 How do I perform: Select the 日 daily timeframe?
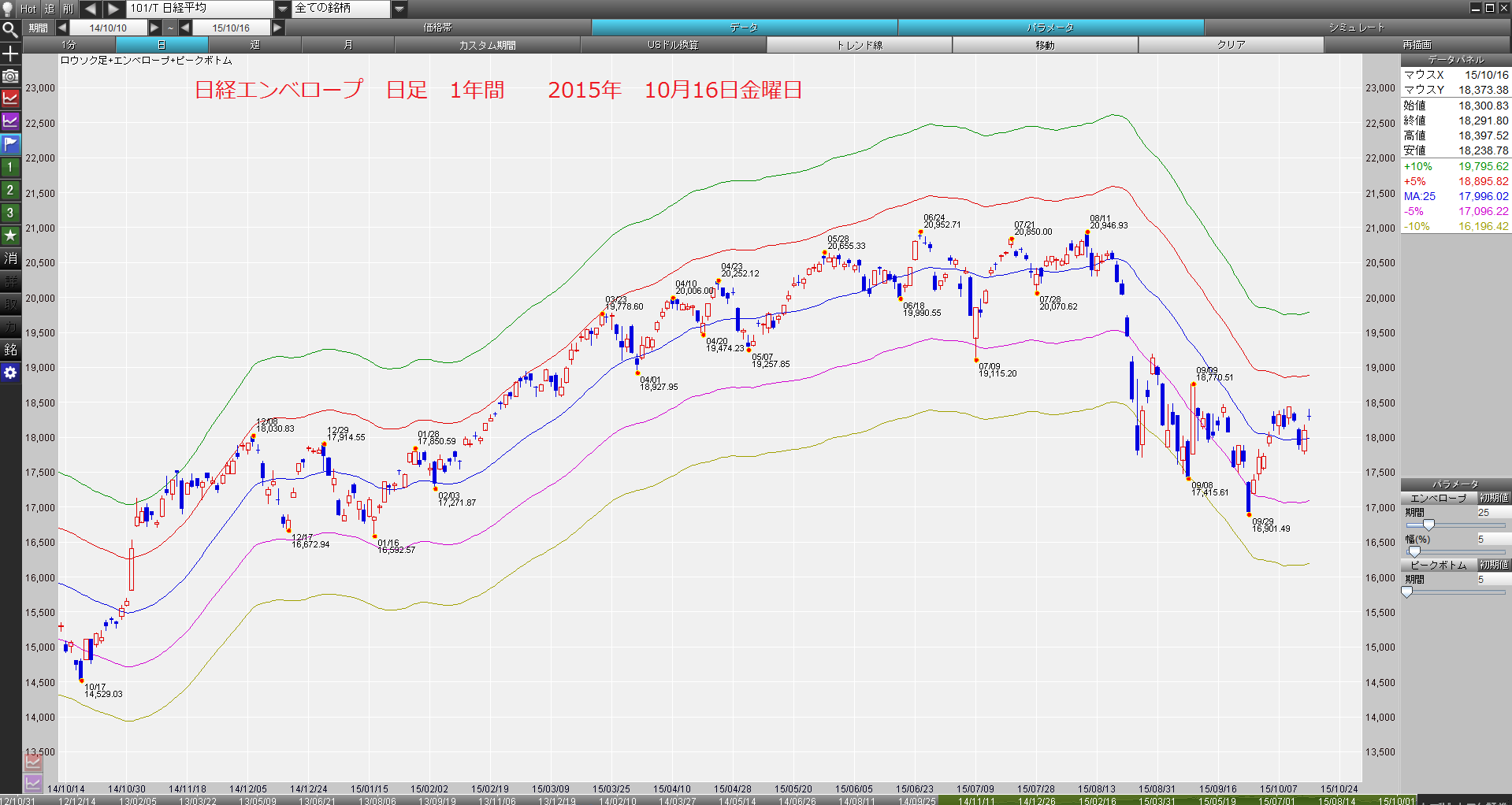162,45
